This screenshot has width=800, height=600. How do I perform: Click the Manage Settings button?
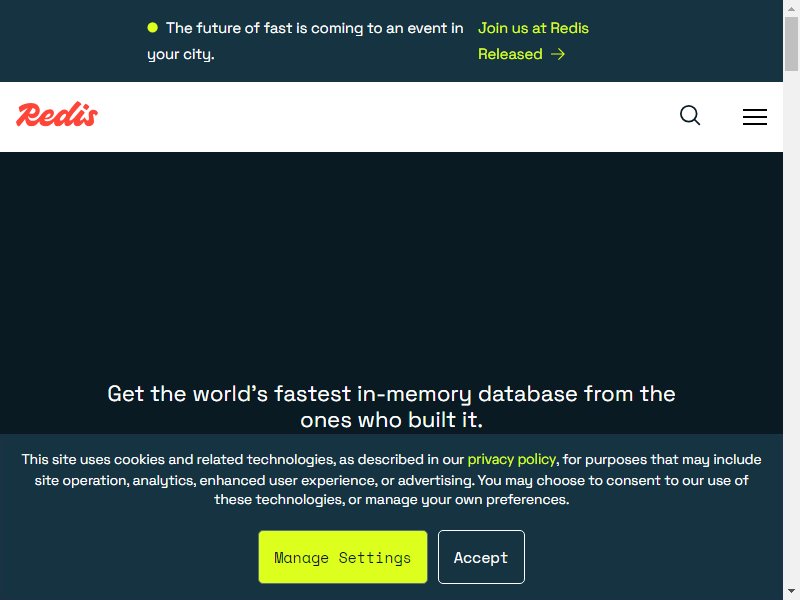[x=343, y=557]
